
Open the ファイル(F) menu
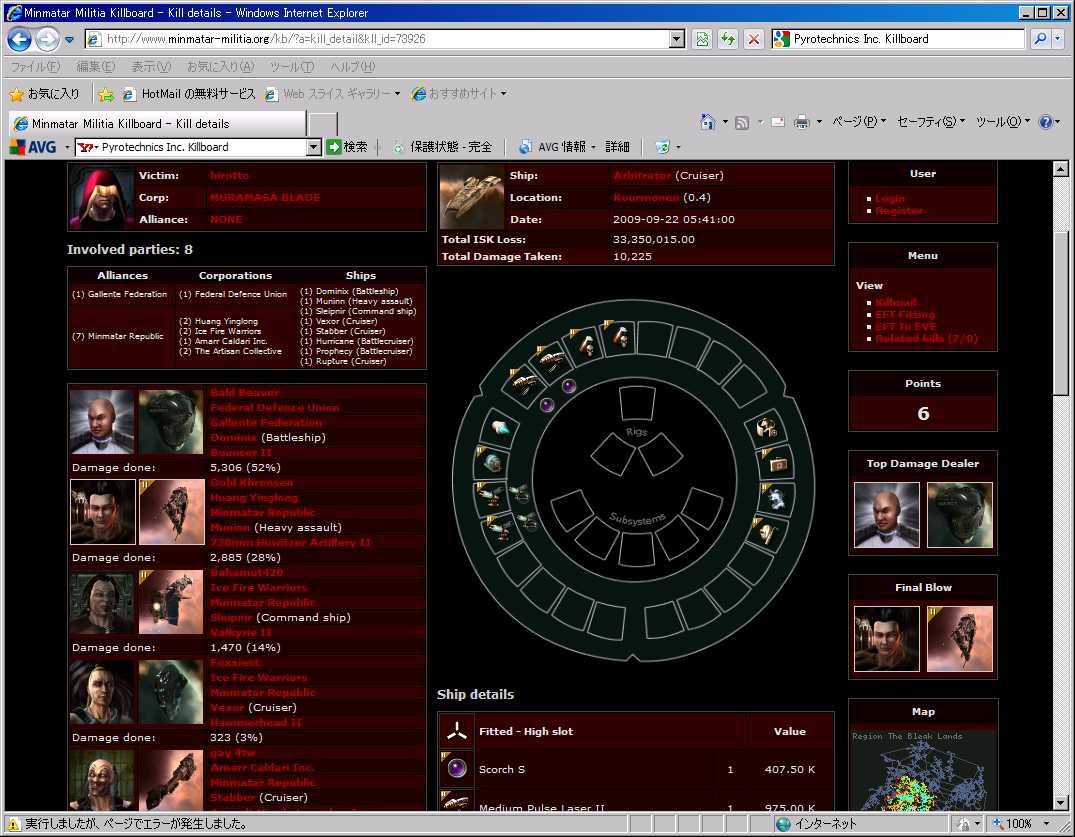pyautogui.click(x=35, y=66)
